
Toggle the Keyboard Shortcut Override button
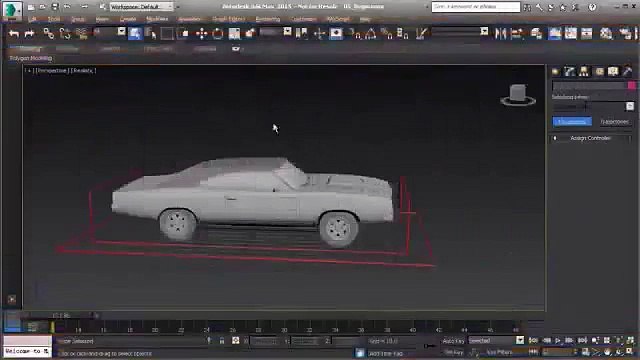click(336, 33)
